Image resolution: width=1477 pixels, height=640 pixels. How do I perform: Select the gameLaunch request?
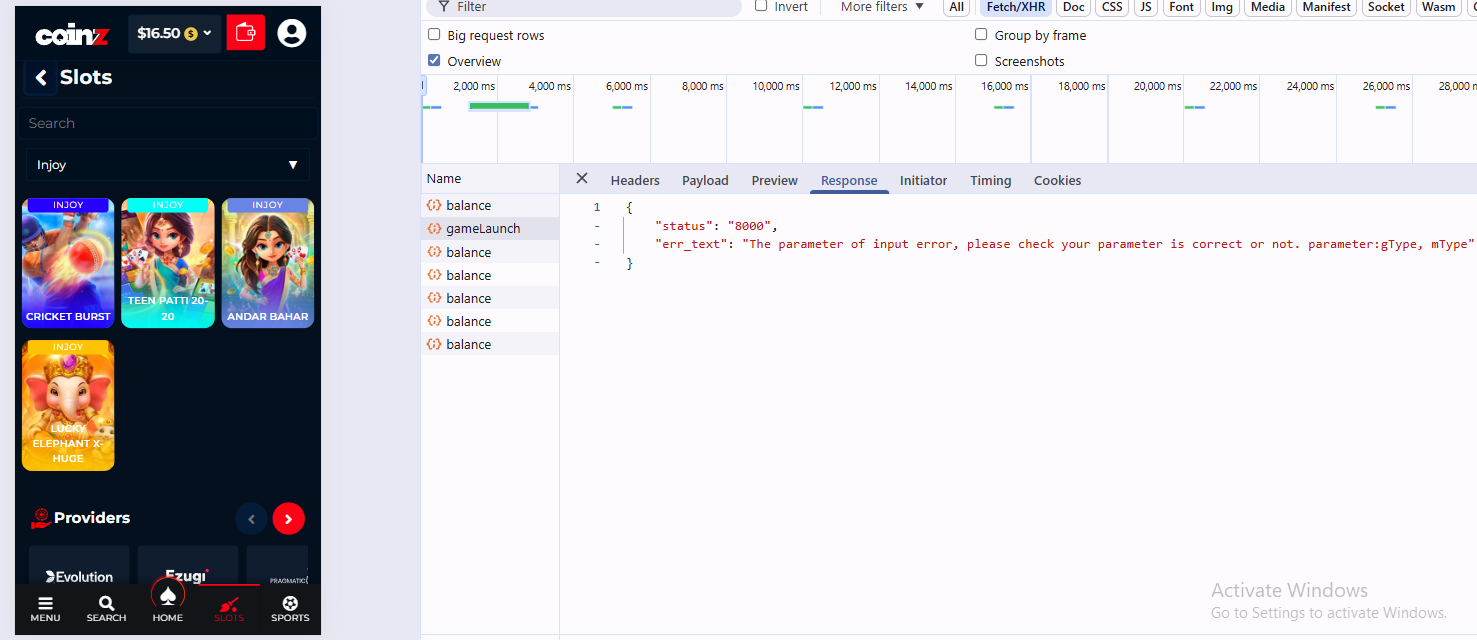483,229
